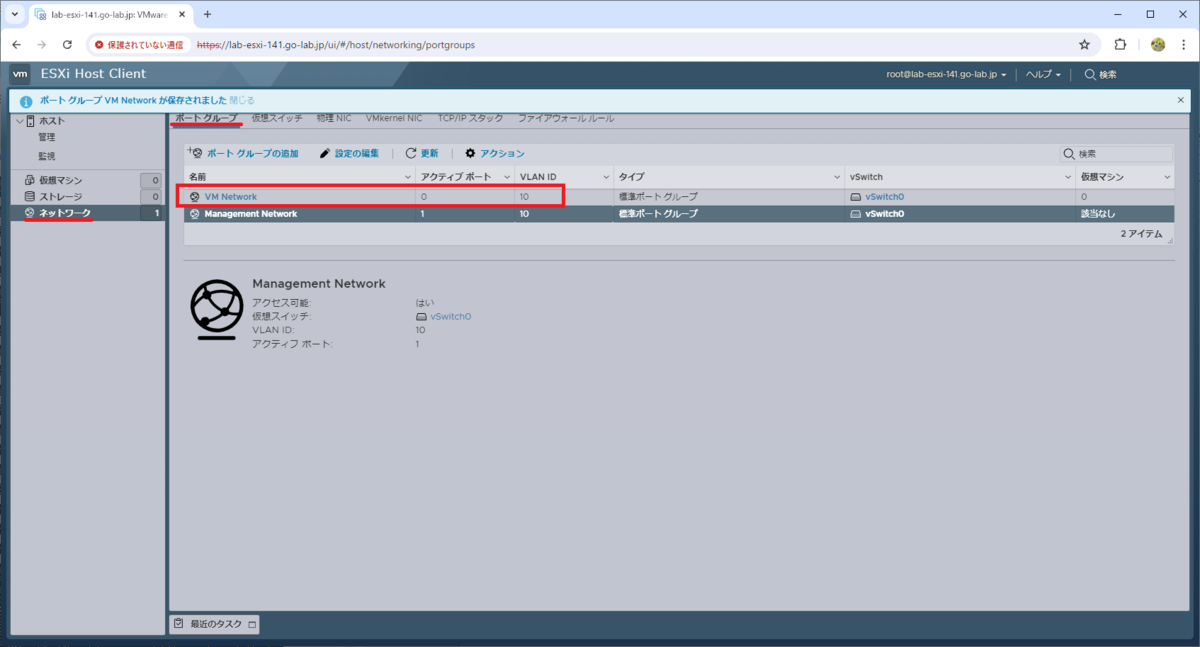The height and width of the screenshot is (647, 1200).
Task: Click the 仮想マシン count badge
Action: point(151,180)
